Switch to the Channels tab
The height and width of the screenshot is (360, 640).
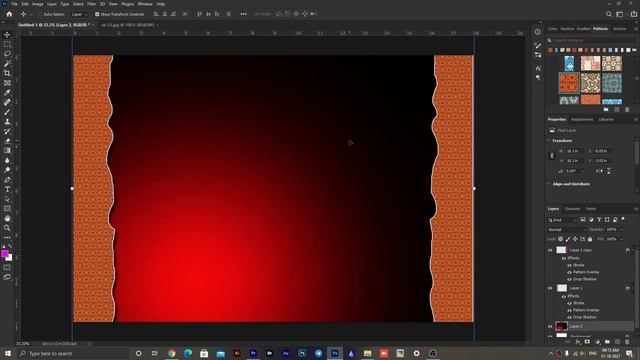pyautogui.click(x=572, y=209)
